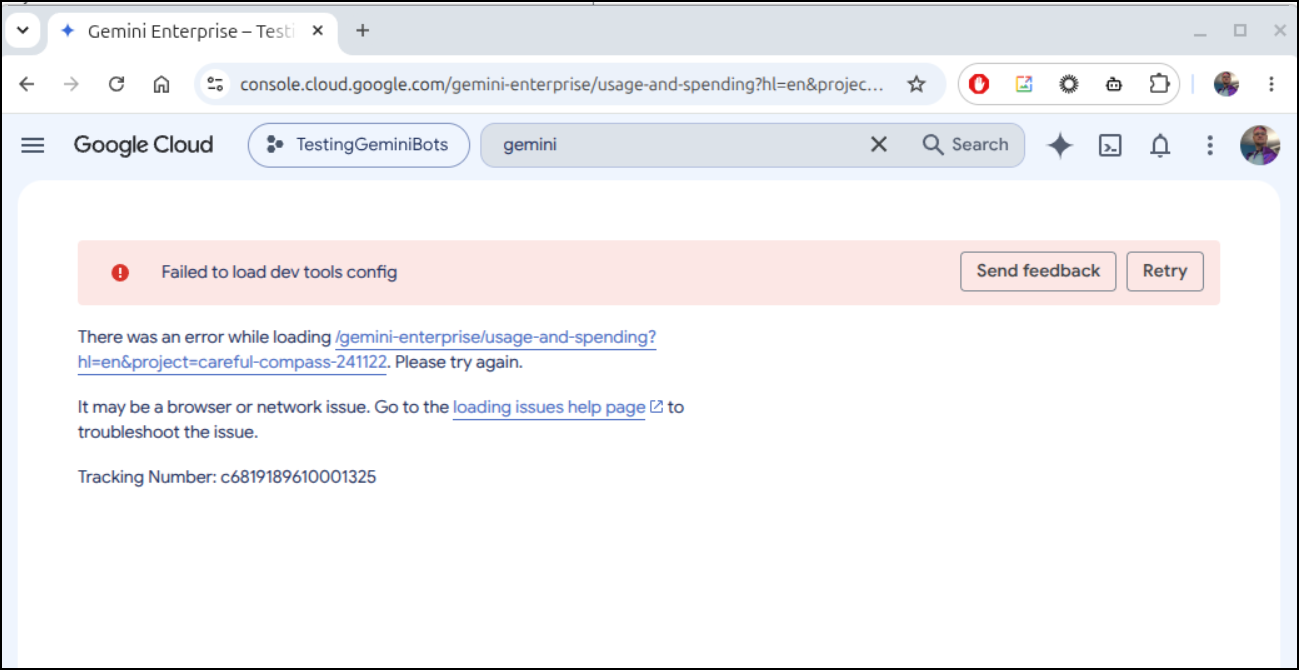
Task: Focus the gemini search input field
Action: click(x=680, y=145)
